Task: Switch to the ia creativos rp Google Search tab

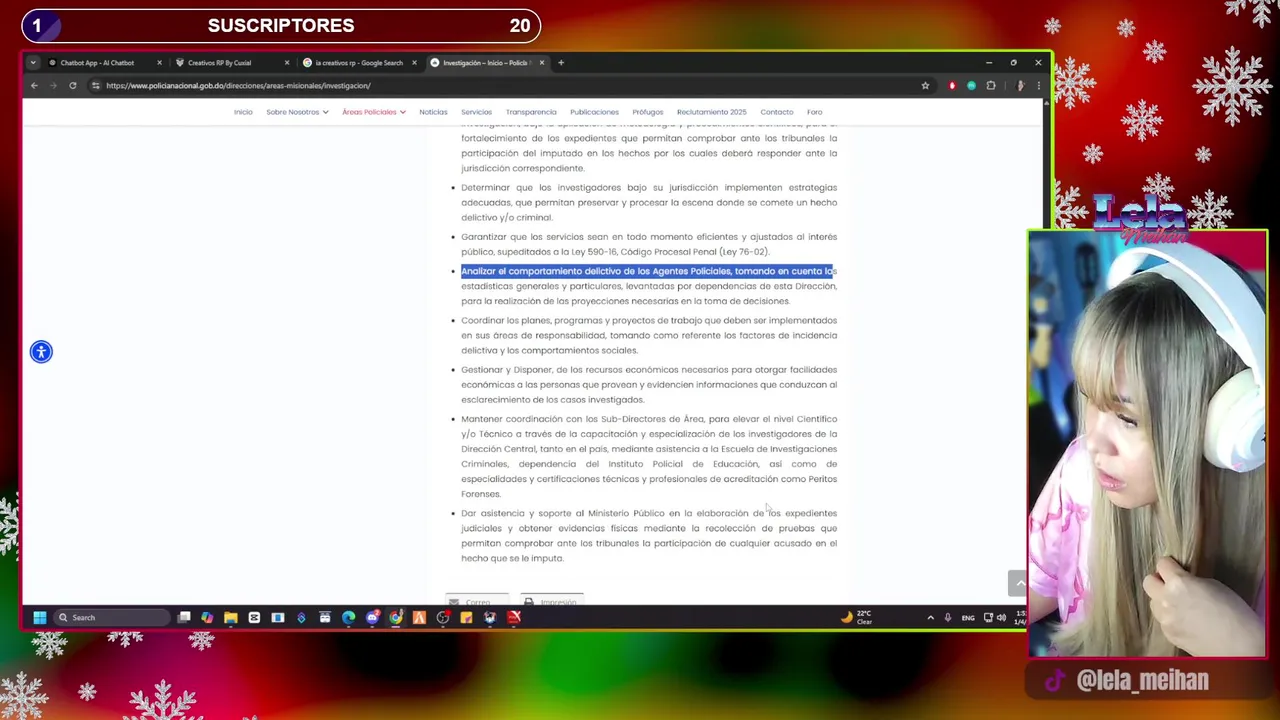Action: (358, 63)
